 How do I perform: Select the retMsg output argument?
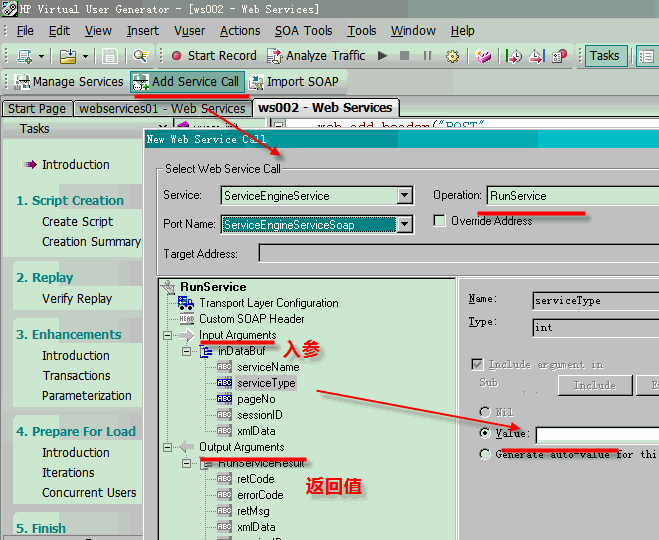point(253,511)
